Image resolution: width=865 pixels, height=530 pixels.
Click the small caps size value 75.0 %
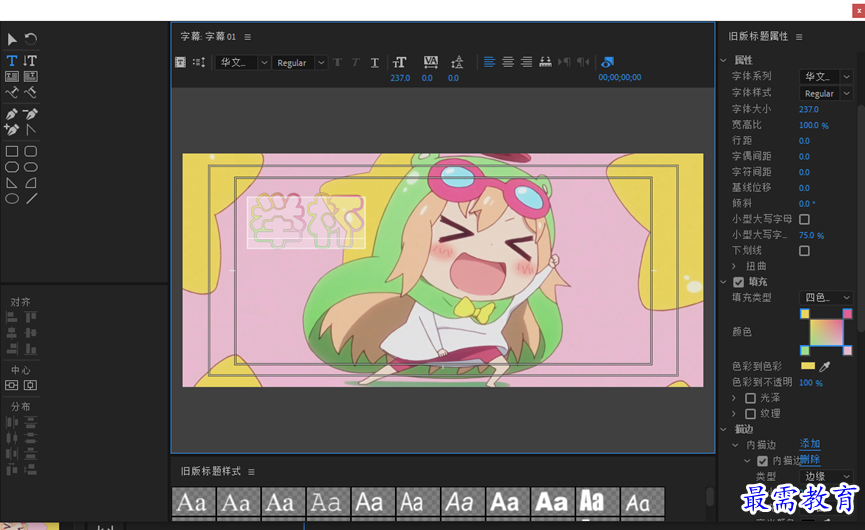pos(811,235)
